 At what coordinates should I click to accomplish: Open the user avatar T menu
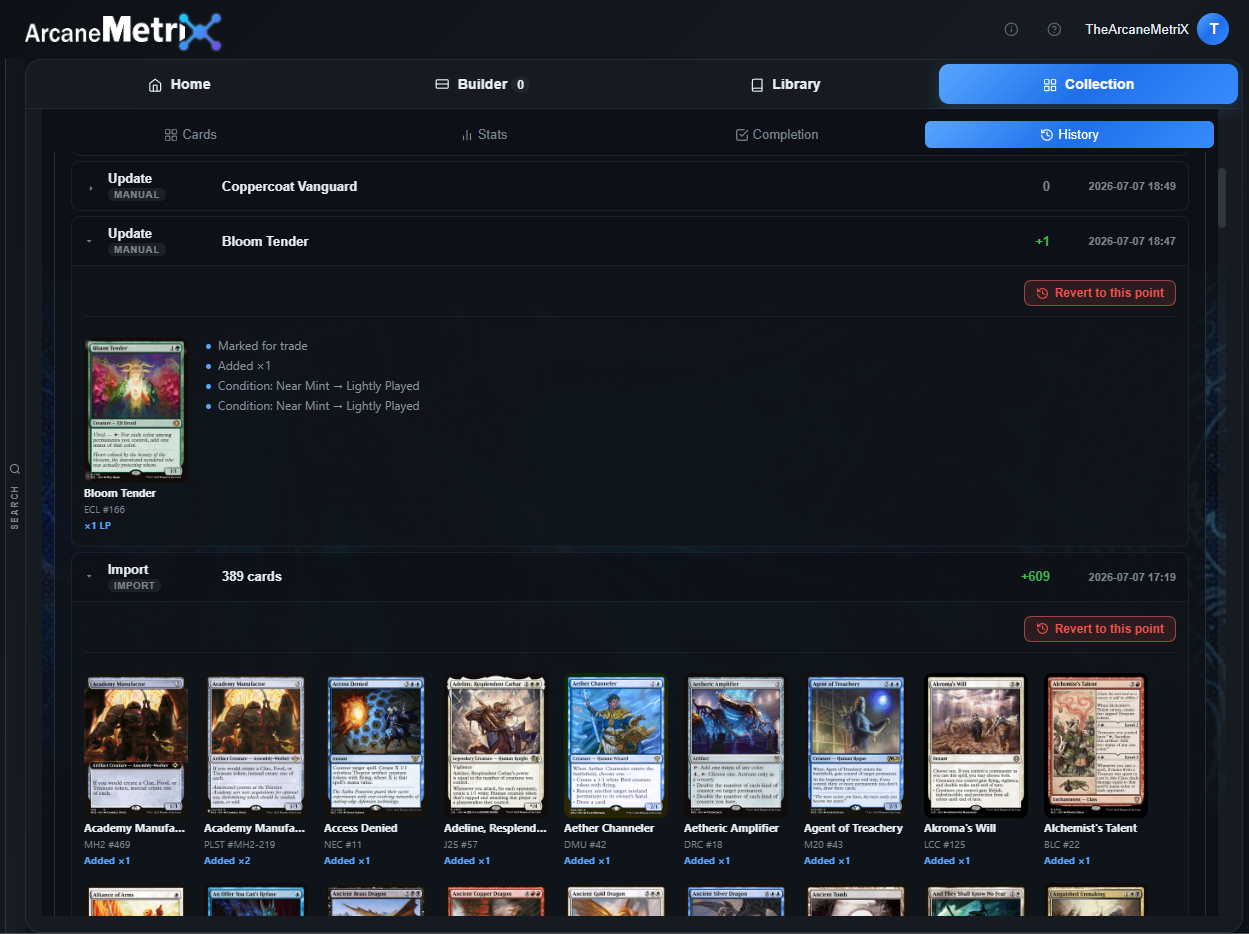pyautogui.click(x=1213, y=29)
